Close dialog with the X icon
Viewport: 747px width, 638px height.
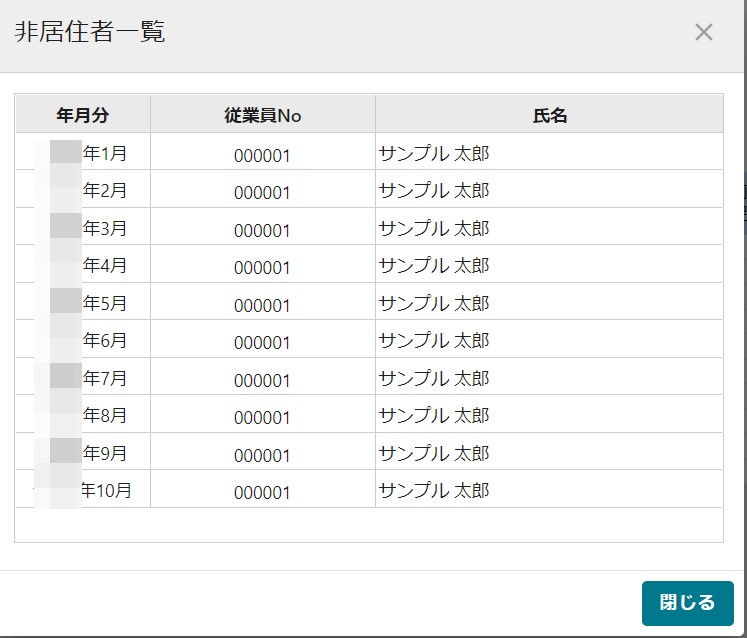[x=704, y=32]
